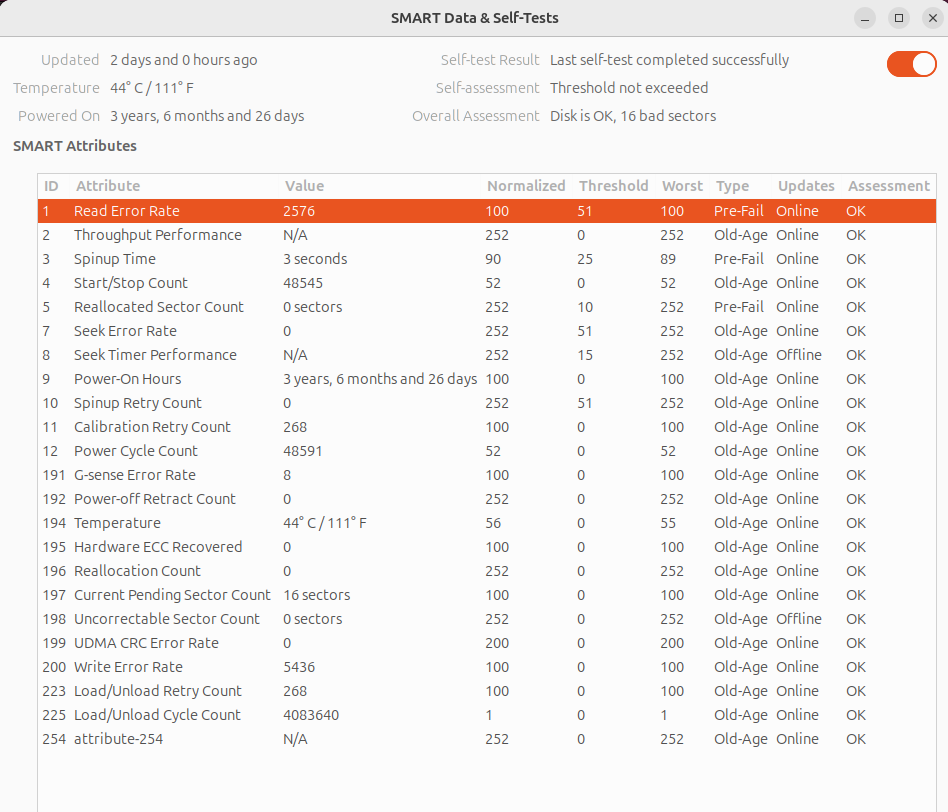Select the Reallocation Count row

click(x=487, y=571)
